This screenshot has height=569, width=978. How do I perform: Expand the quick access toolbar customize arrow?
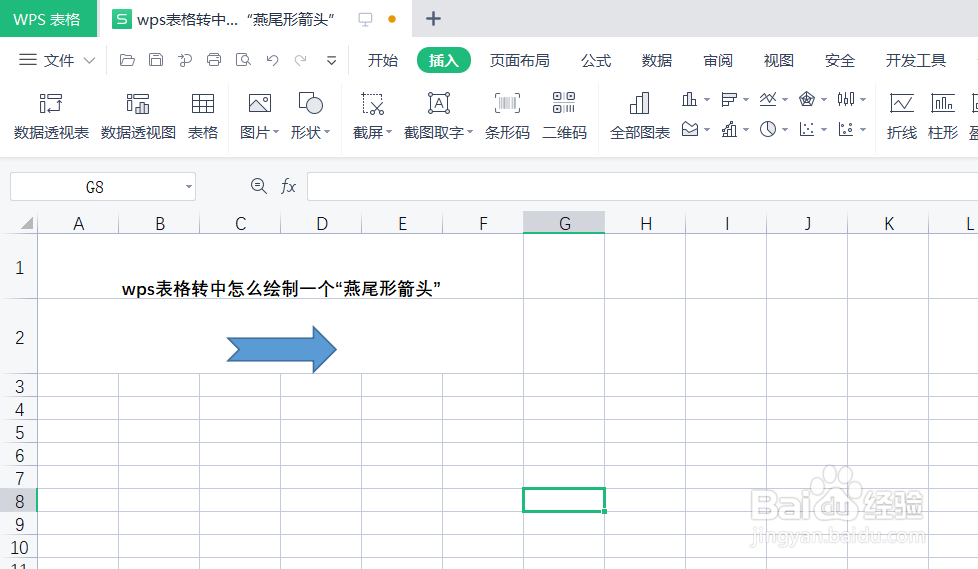tap(332, 61)
